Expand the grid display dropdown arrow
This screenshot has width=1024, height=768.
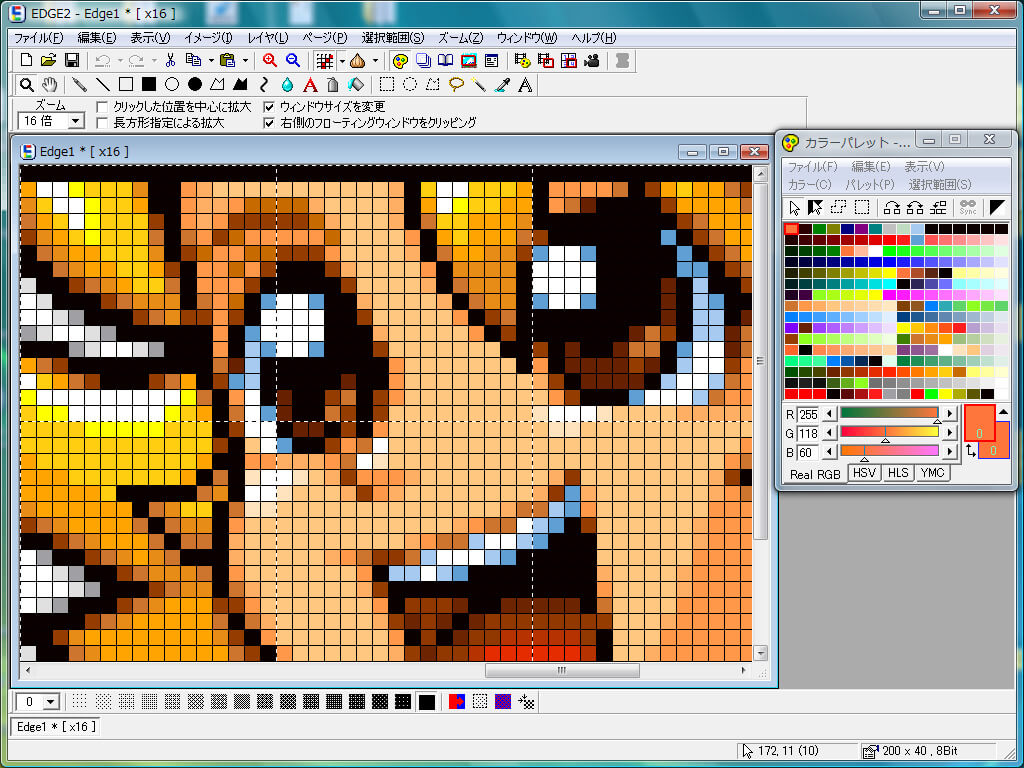tap(342, 60)
